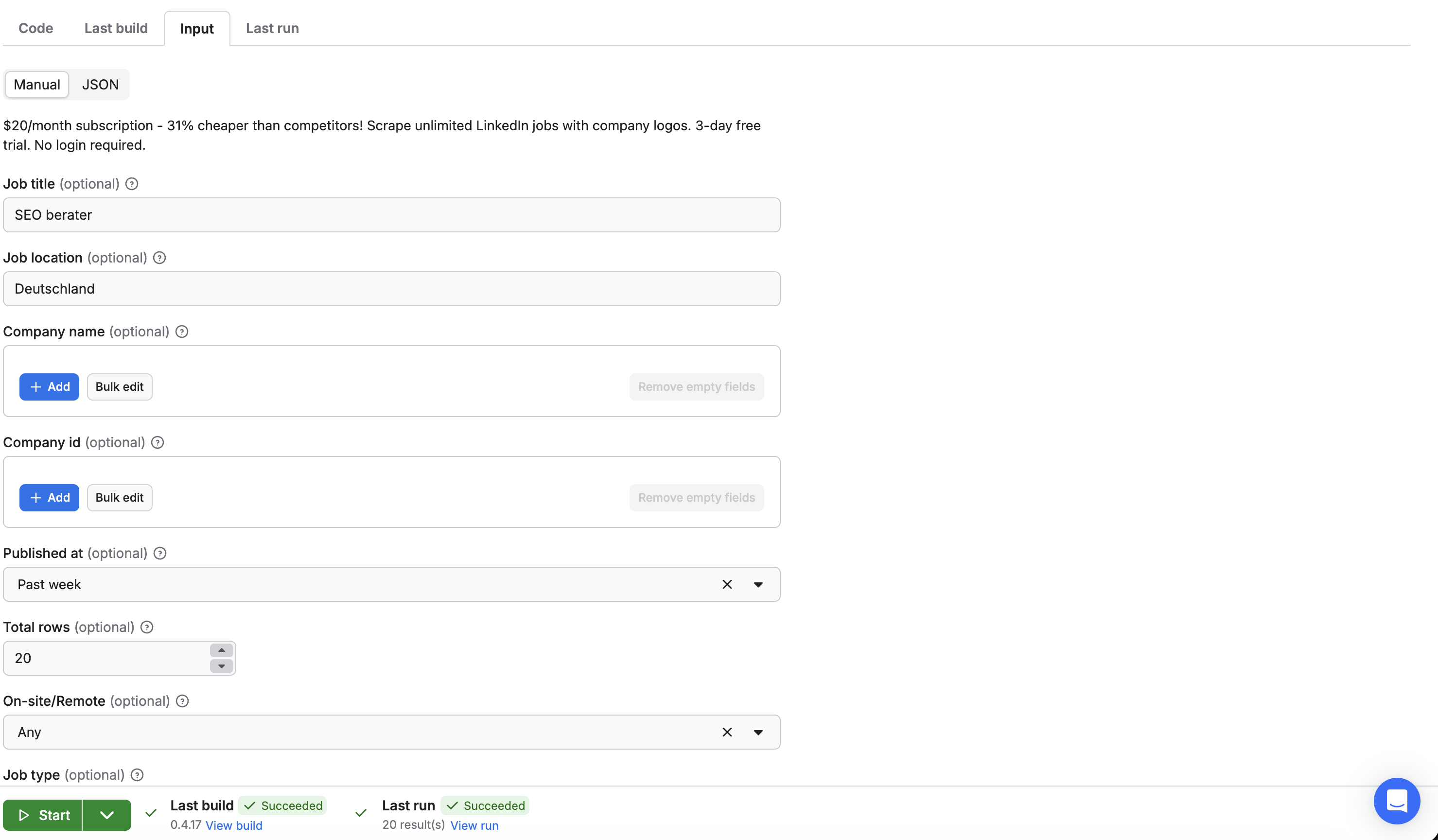The image size is (1438, 840).
Task: Clear the Any on-site/remote selection
Action: [x=727, y=732]
